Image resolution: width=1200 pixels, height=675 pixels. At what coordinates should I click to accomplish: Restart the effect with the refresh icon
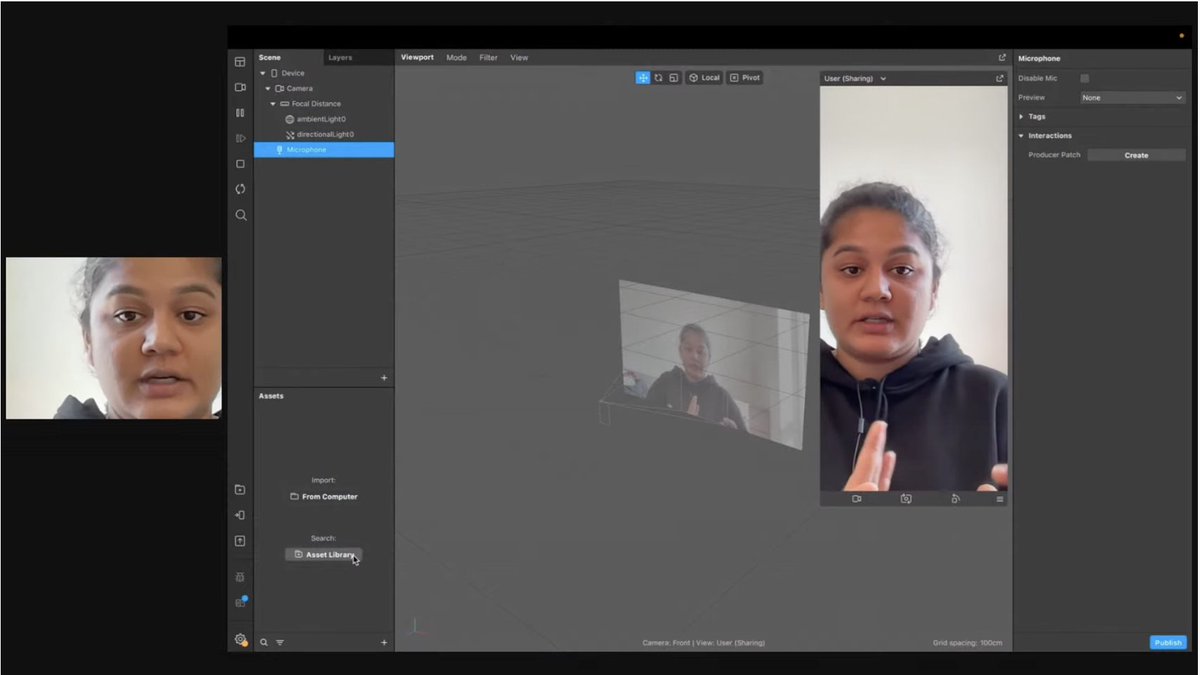pos(240,189)
